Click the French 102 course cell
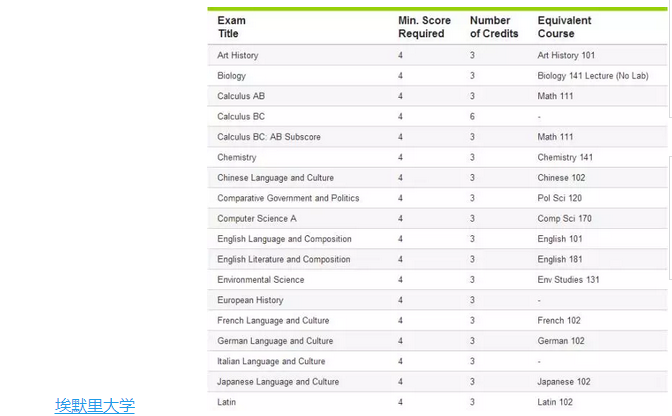The width and height of the screenshot is (672, 416). tap(559, 320)
